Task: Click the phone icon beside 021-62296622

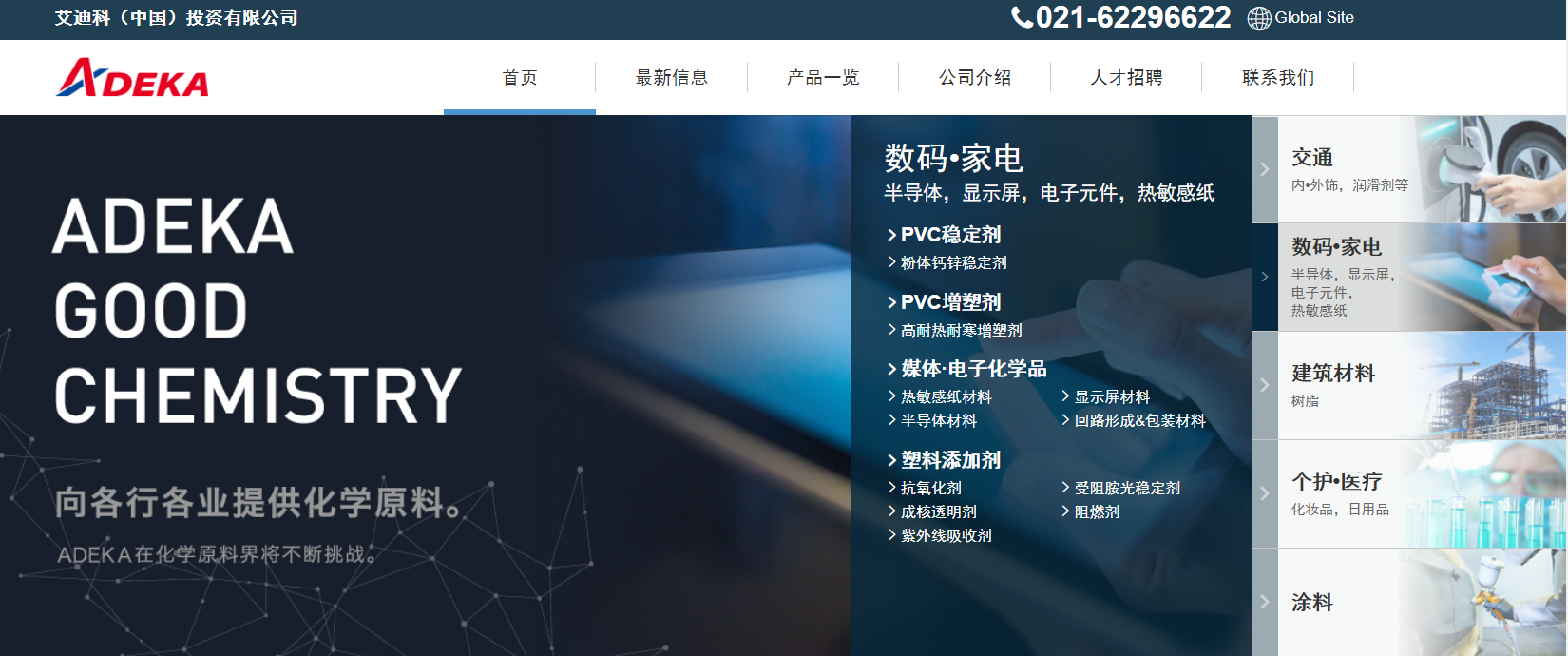Action: click(x=1022, y=17)
